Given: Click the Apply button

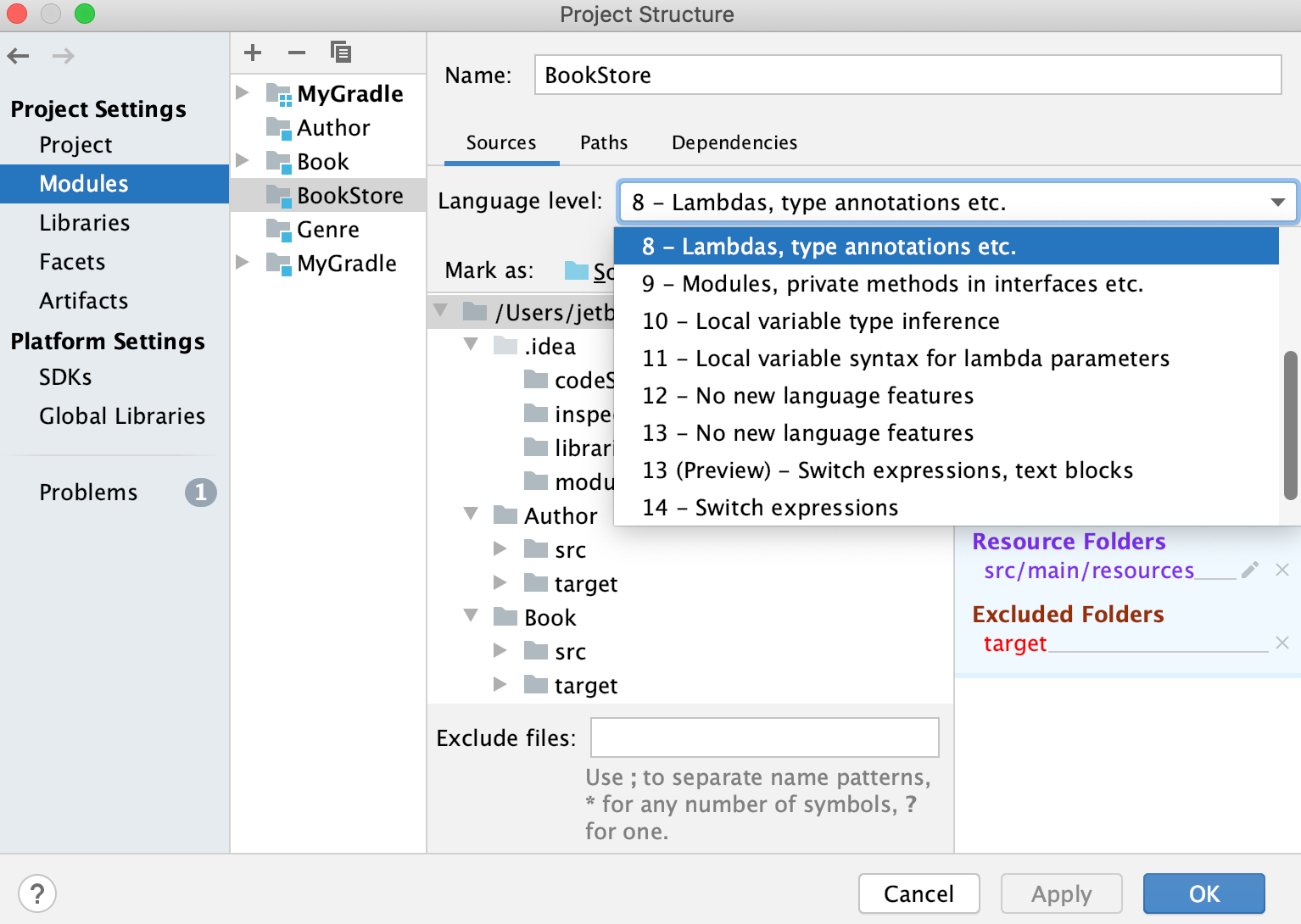Looking at the screenshot, I should coord(1061,893).
